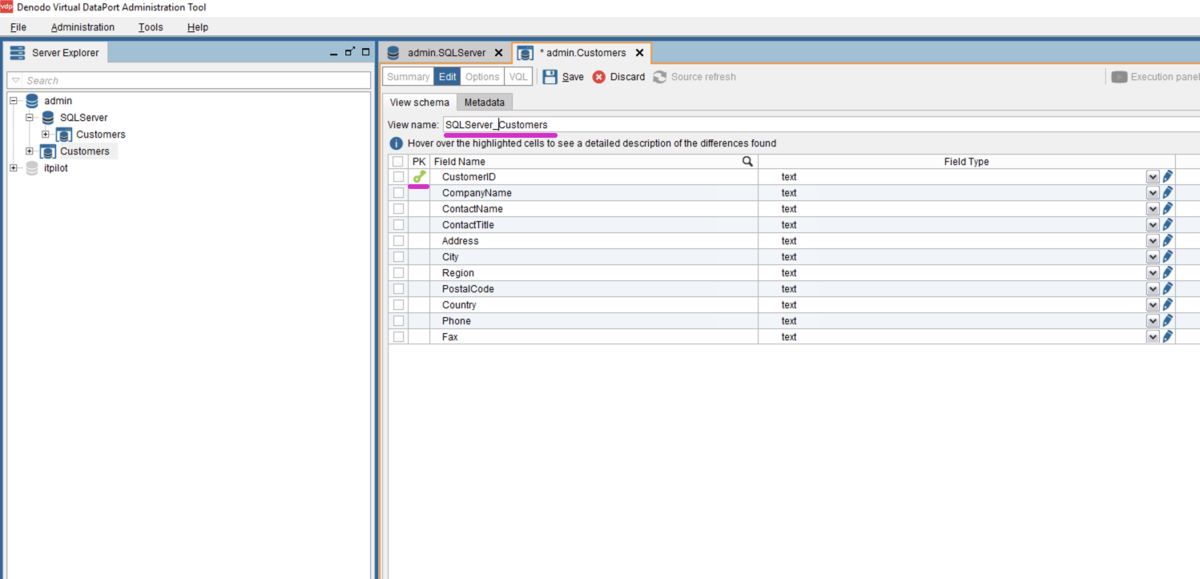Screen dimensions: 1200x579
Task: Open the Tools menu
Action: [151, 27]
